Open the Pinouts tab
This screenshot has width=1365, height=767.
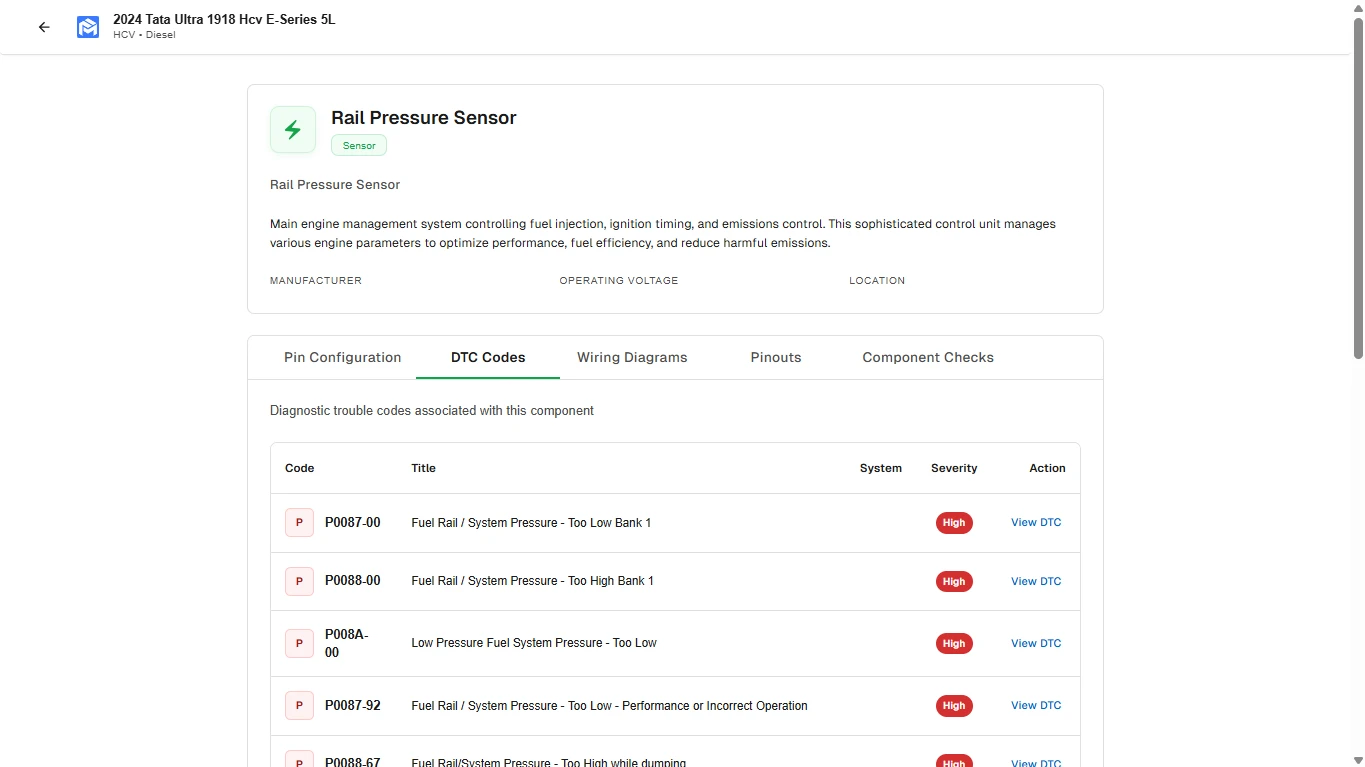(x=776, y=357)
